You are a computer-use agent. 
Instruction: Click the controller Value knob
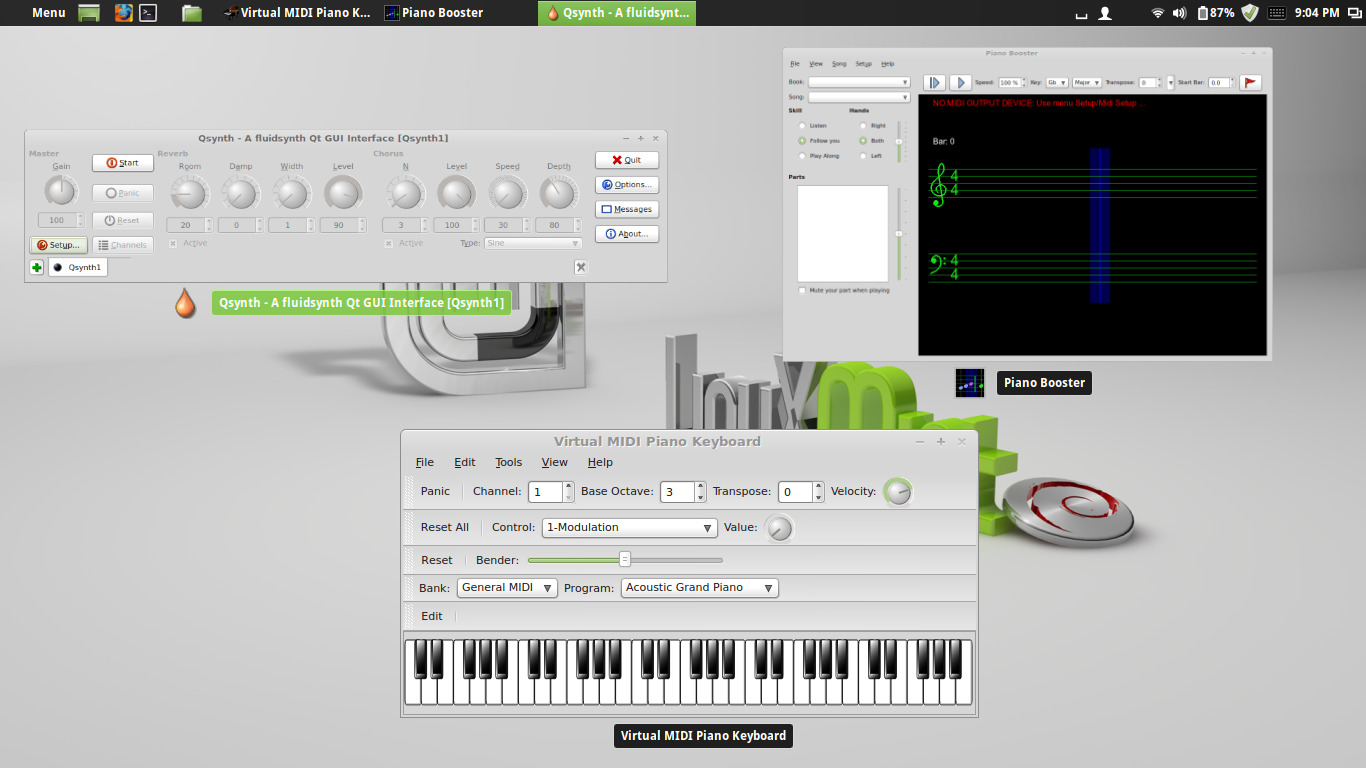click(x=779, y=527)
